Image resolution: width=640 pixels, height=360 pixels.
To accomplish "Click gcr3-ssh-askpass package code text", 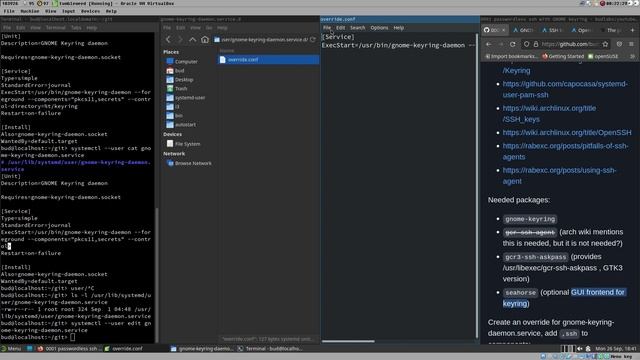I will point(536,257).
